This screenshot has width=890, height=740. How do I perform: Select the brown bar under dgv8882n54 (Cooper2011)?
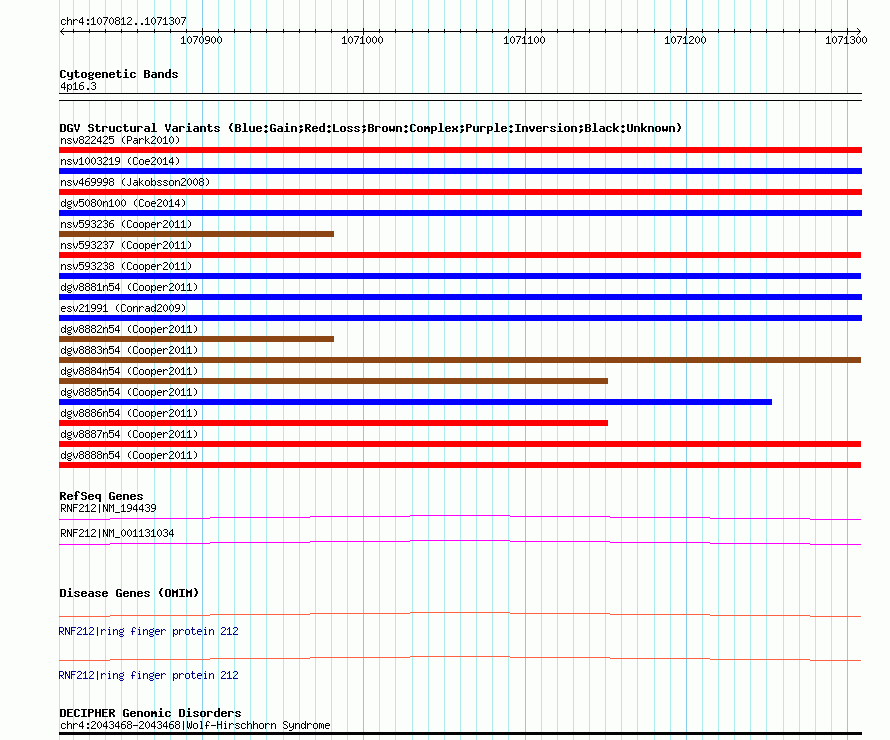point(196,339)
